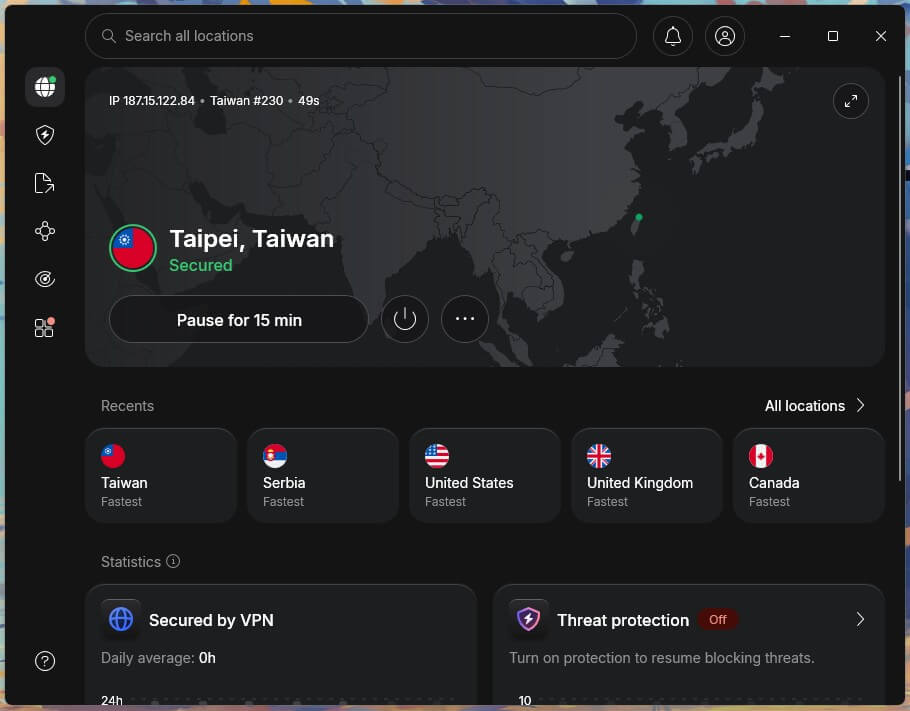Screen dimensions: 910x711
Task: Minimize the VPN window
Action: tap(785, 36)
